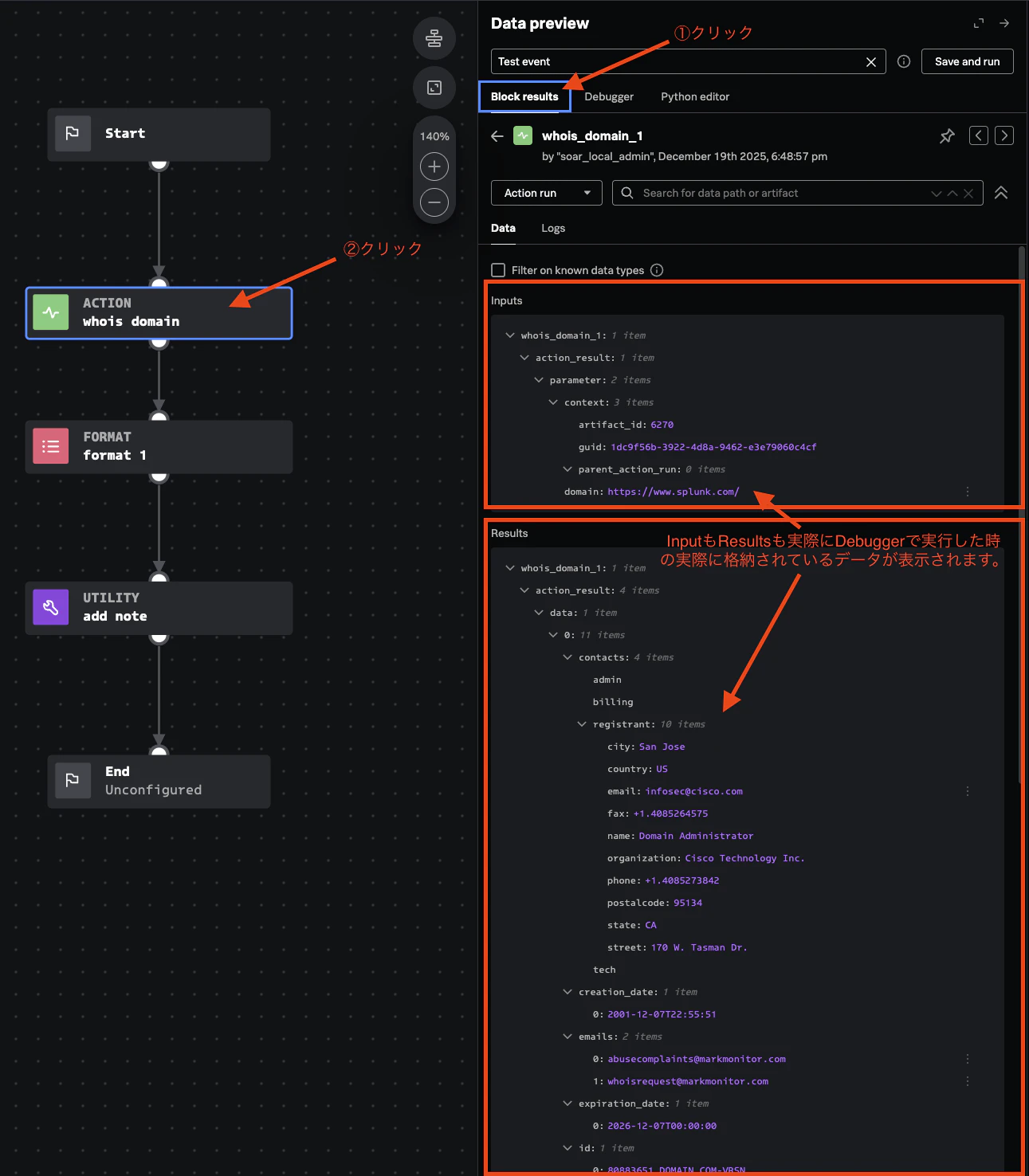Jump to previous search match chevron
1029x1176 pixels.
coord(952,194)
